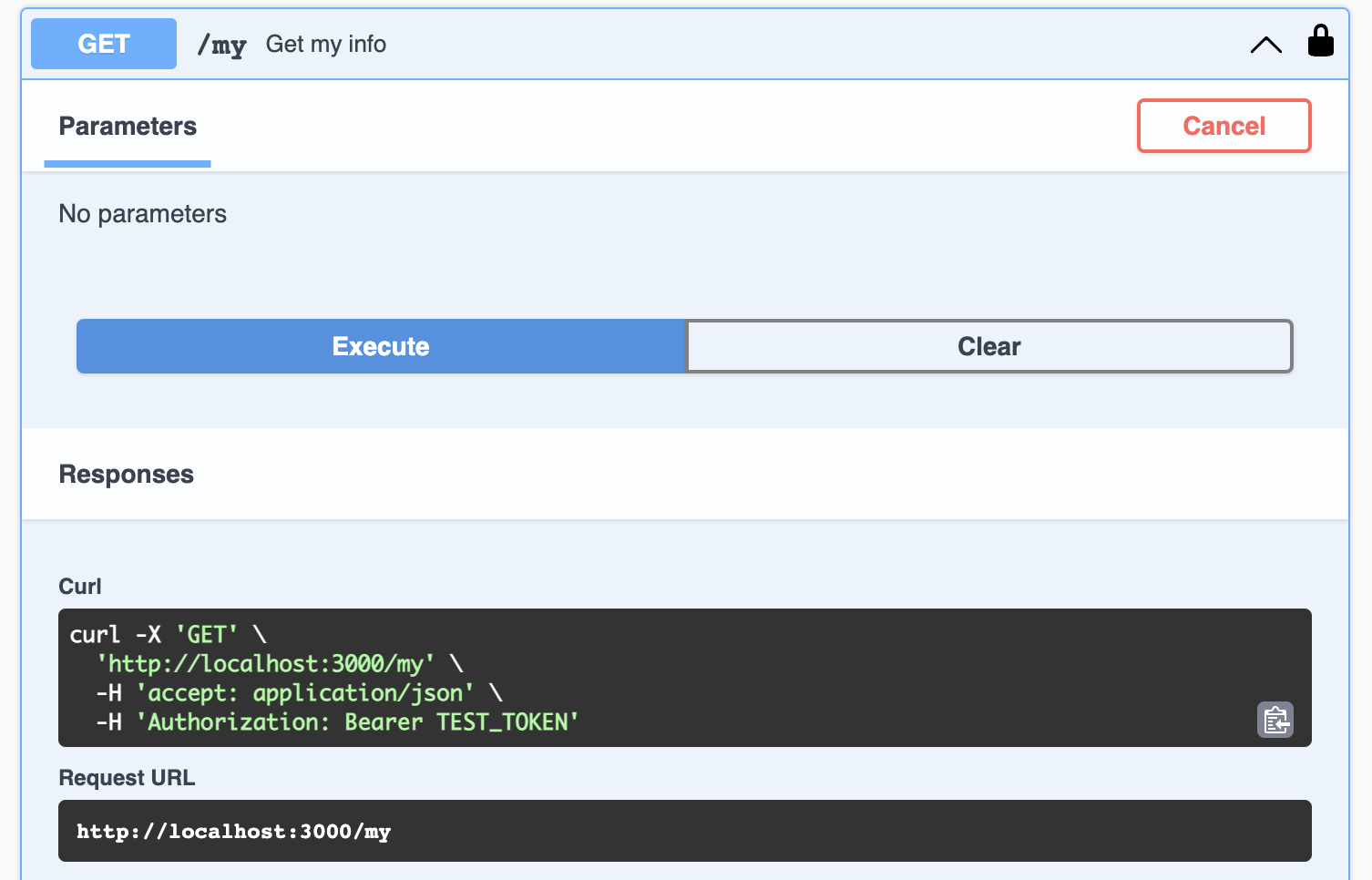Screen dimensions: 1372x880
Task: Click the 'Get my info' summary text
Action: point(325,45)
